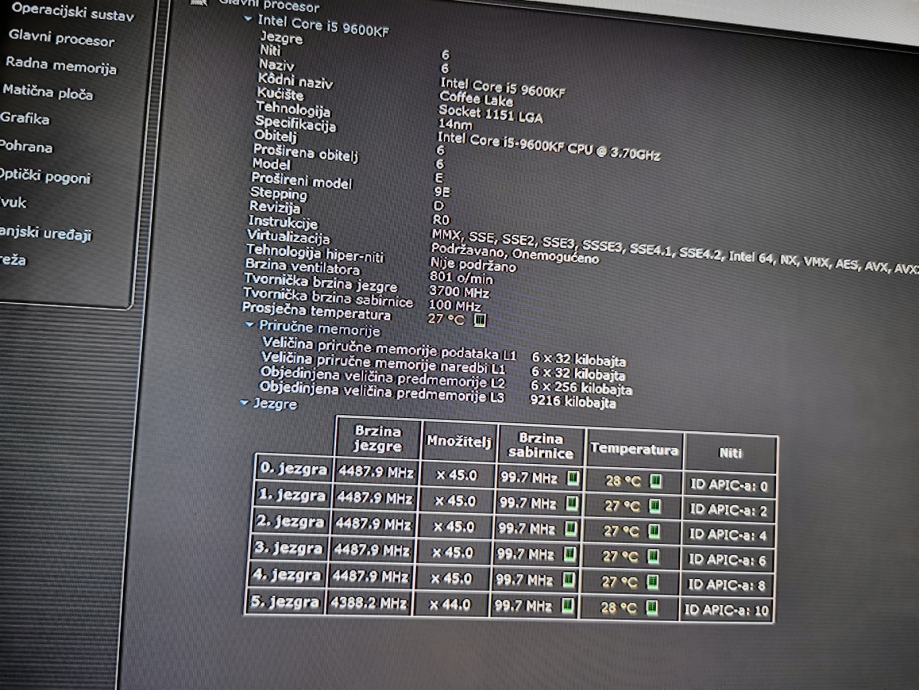The image size is (919, 690).
Task: Click temperature graph icon for core 1
Action: pyautogui.click(x=655, y=506)
